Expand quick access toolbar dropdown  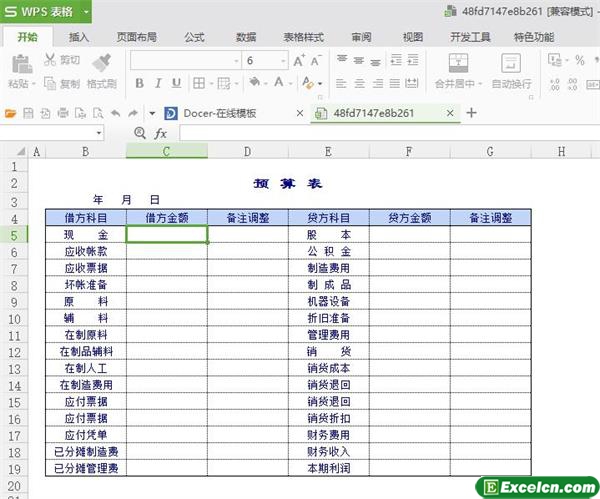(152, 113)
